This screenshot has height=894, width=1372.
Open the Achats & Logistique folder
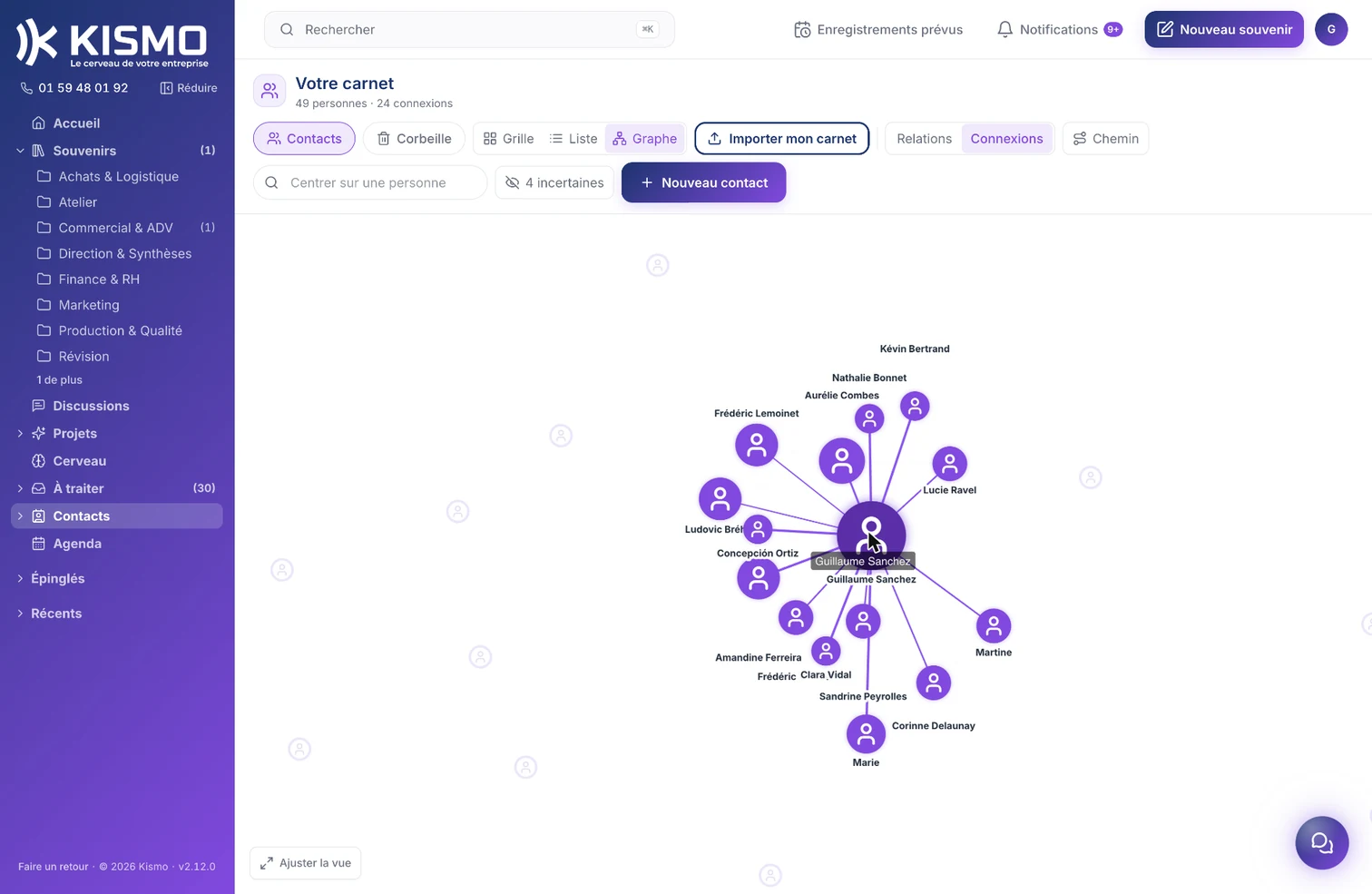(116, 176)
